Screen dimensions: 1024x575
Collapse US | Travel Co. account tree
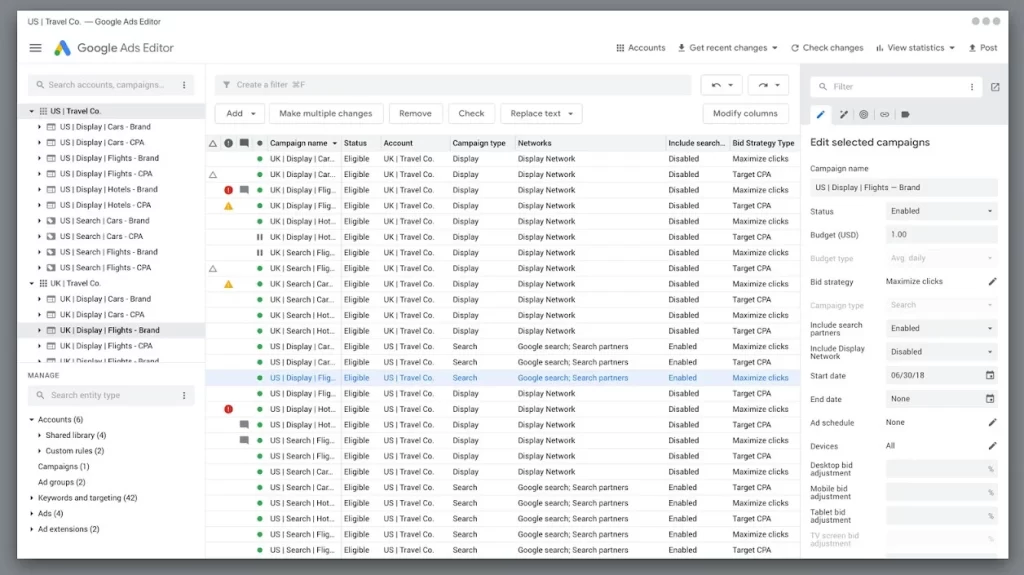31,111
